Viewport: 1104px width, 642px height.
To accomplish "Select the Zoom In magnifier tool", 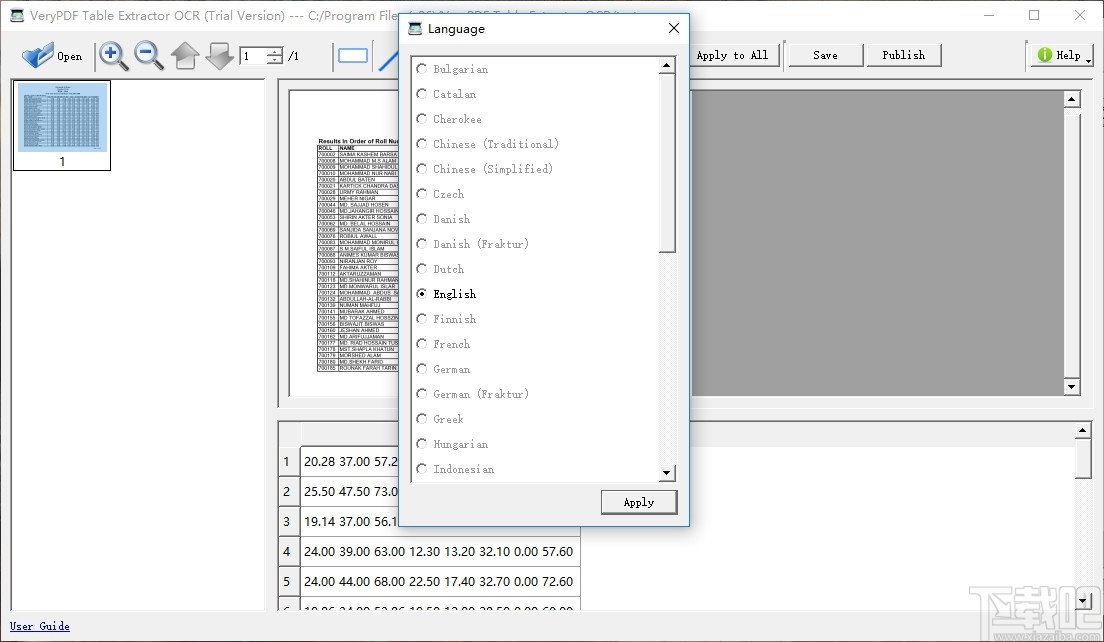I will point(113,55).
